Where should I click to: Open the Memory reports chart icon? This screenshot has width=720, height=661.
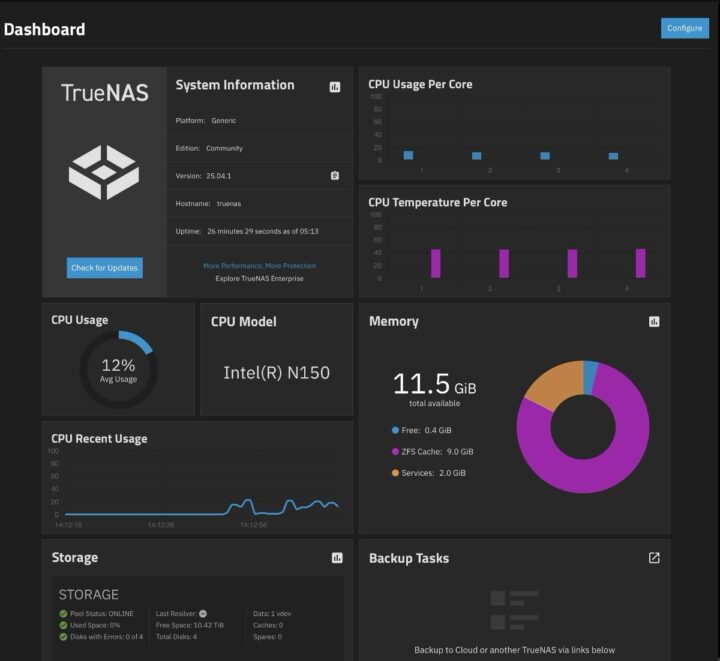654,322
